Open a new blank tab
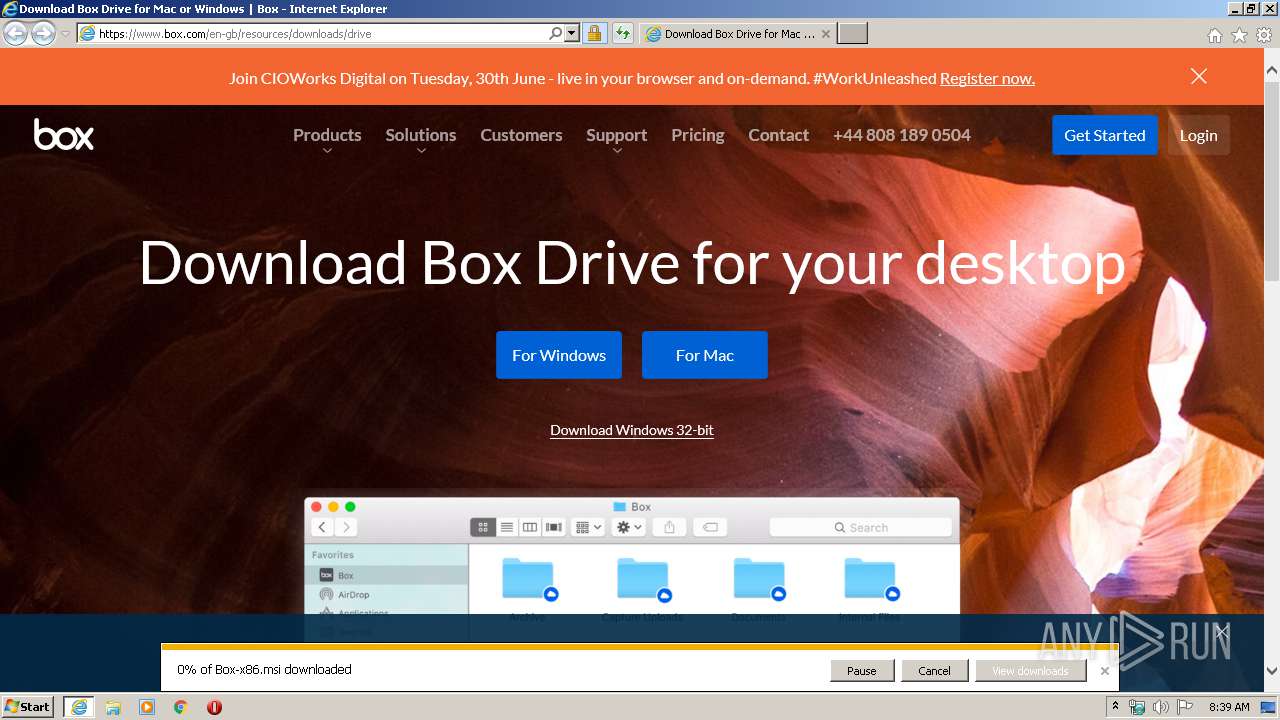The height and width of the screenshot is (720, 1280). 852,34
